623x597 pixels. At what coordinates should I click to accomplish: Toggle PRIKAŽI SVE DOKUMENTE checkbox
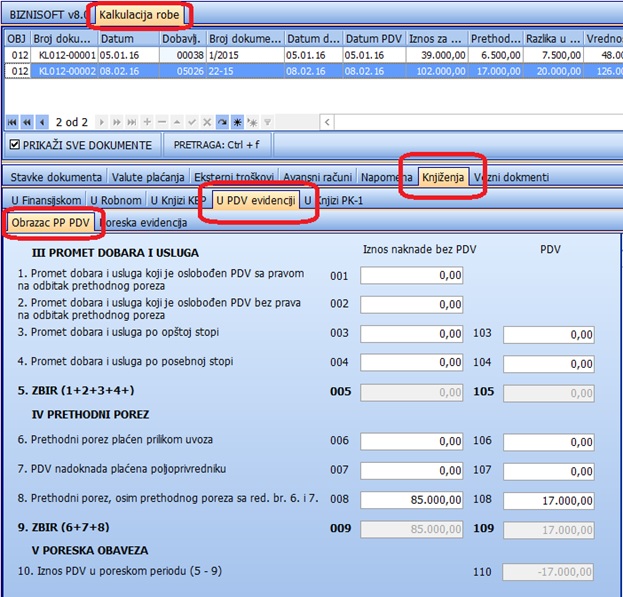click(x=14, y=145)
